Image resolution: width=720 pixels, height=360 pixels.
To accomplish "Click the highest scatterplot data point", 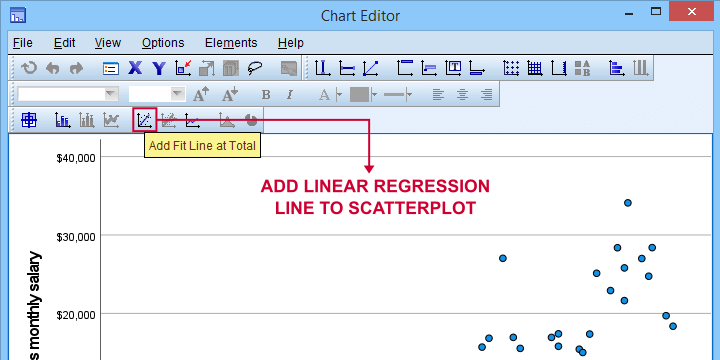I will 628,202.
